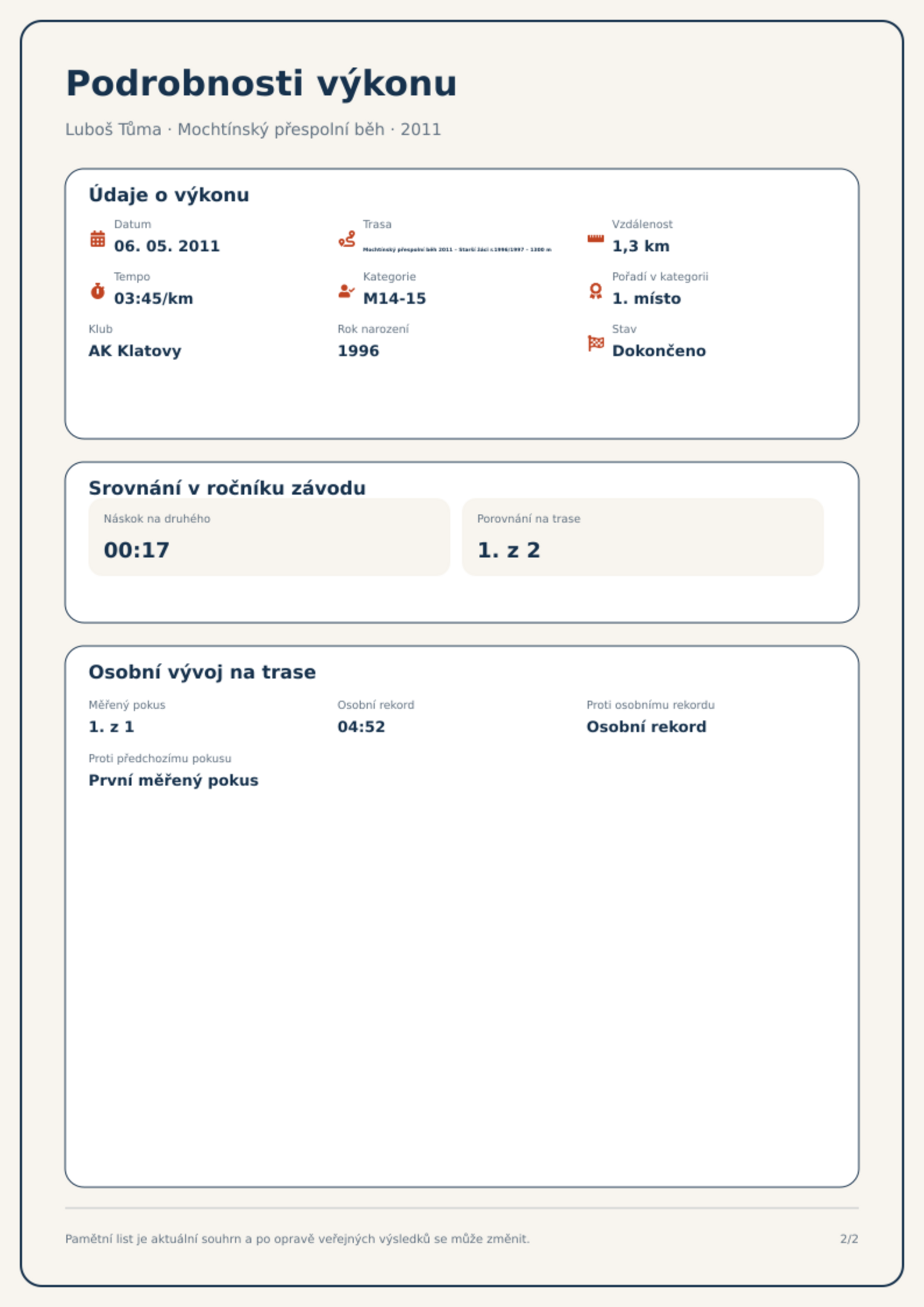Click the calendar icon beside Datum
Viewport: 924px width, 1307px height.
point(98,239)
